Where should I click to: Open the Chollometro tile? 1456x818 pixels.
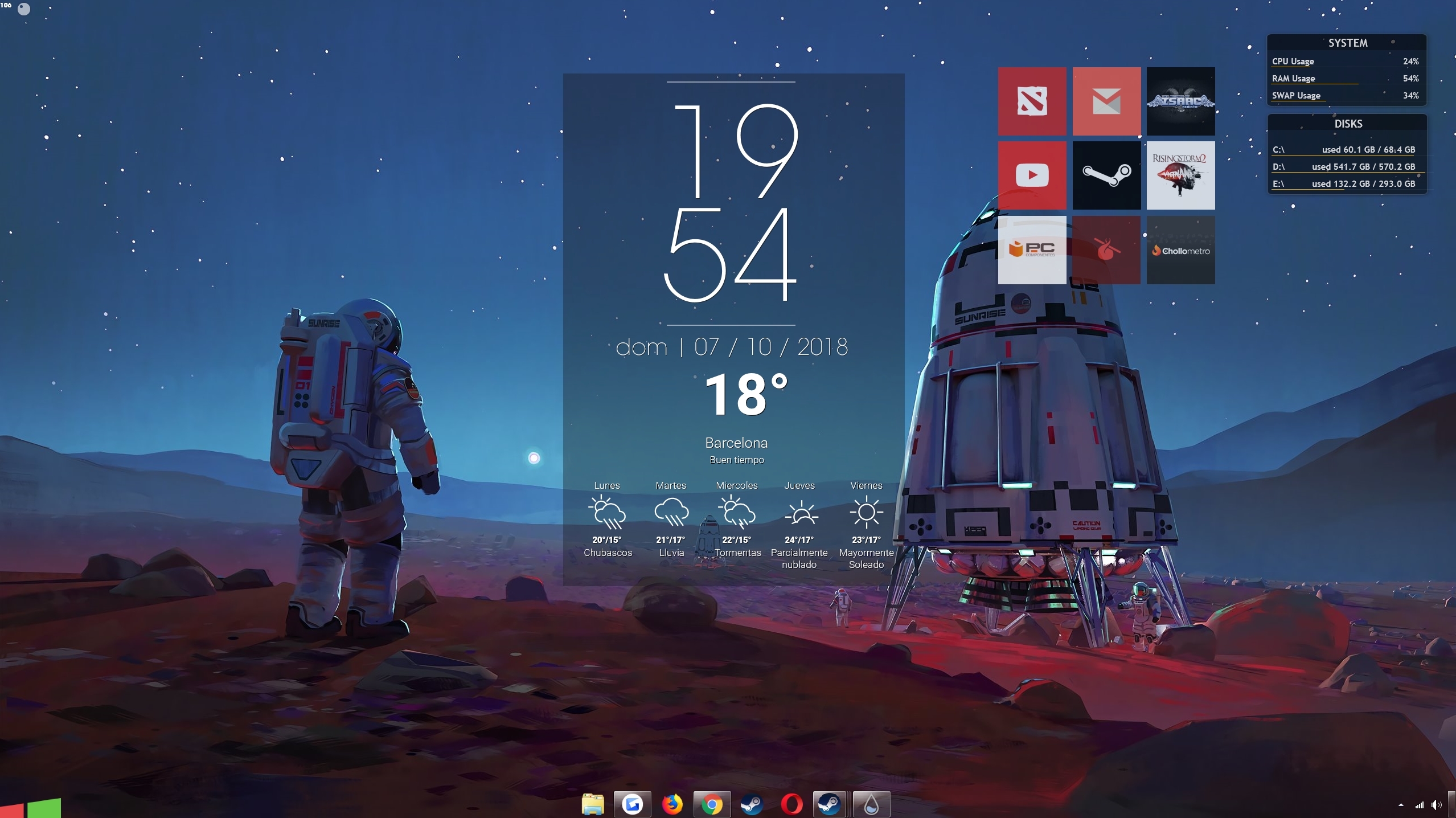tap(1180, 250)
